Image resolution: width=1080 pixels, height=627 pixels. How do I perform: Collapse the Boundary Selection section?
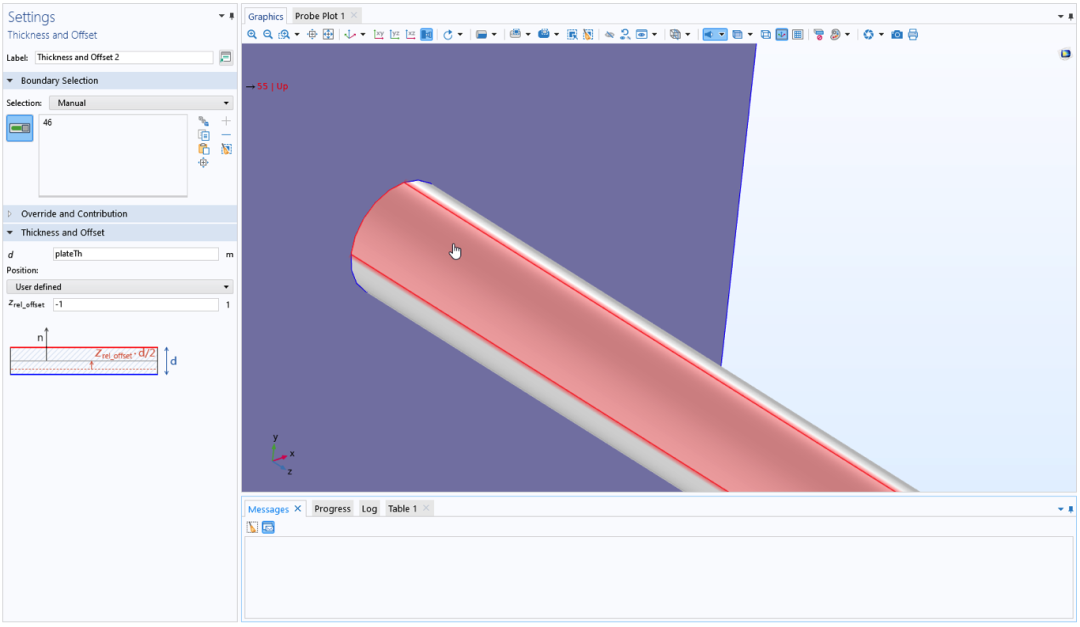pyautogui.click(x=10, y=81)
